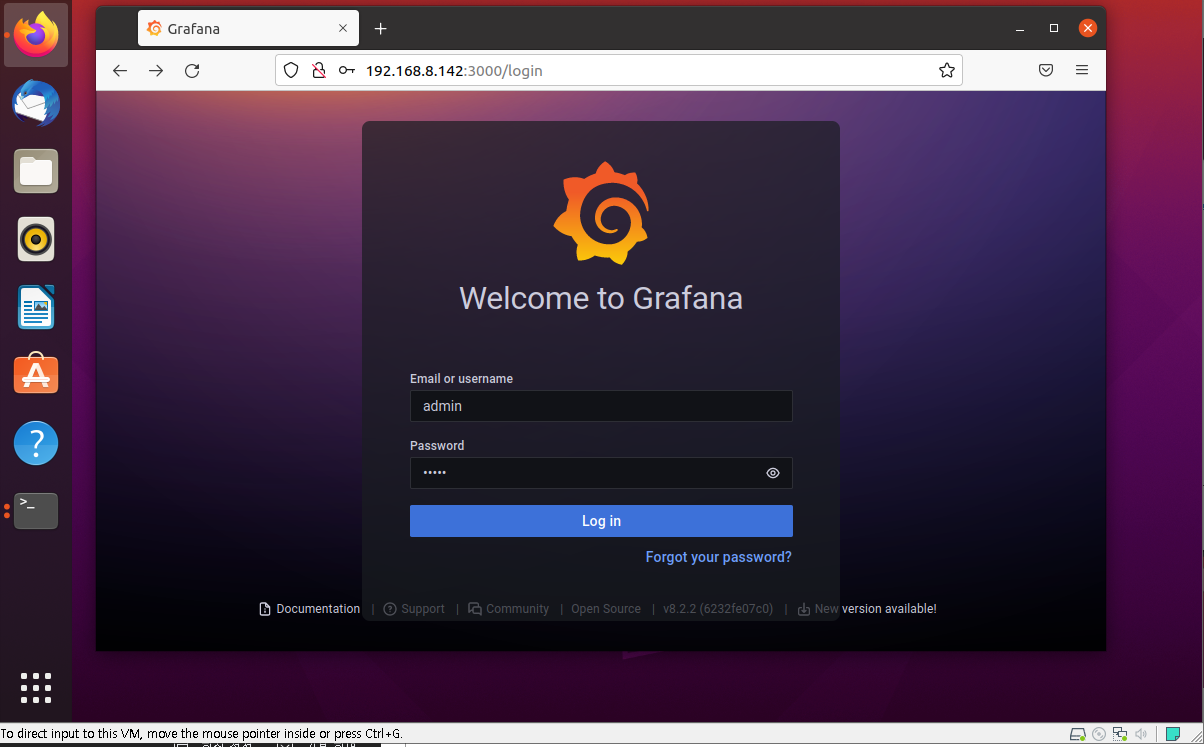Screen dimensions: 1204x747
Task: Click version text v8.2.2 (6232fe07c0)
Action: (x=718, y=609)
